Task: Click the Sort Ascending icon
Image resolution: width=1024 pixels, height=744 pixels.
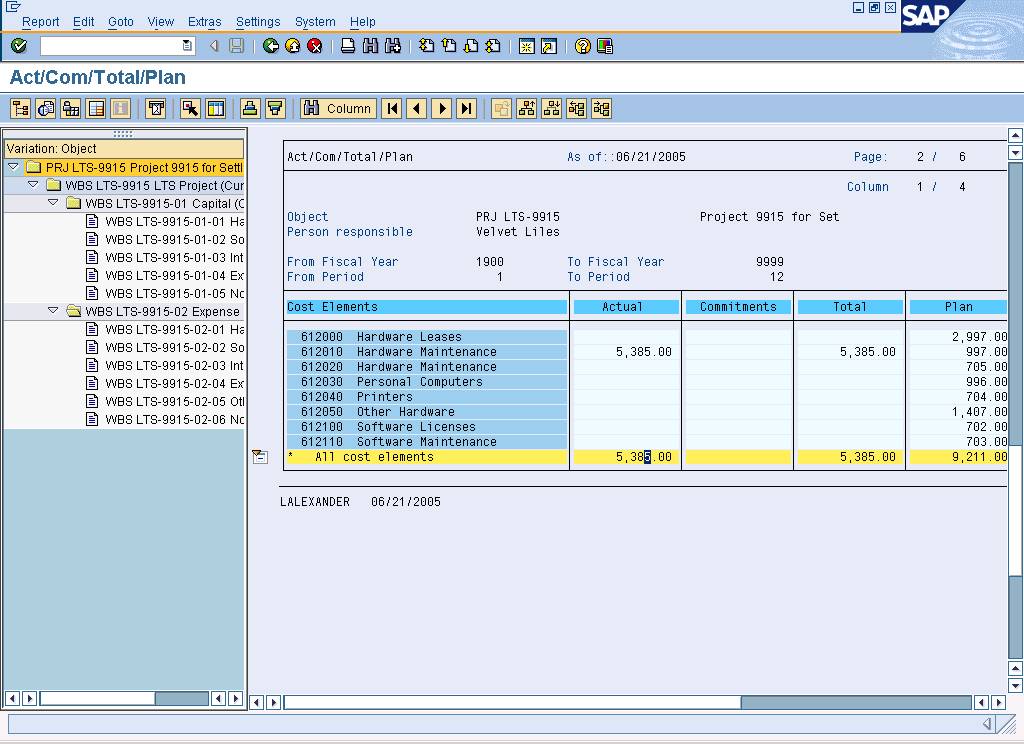Action: tap(249, 108)
